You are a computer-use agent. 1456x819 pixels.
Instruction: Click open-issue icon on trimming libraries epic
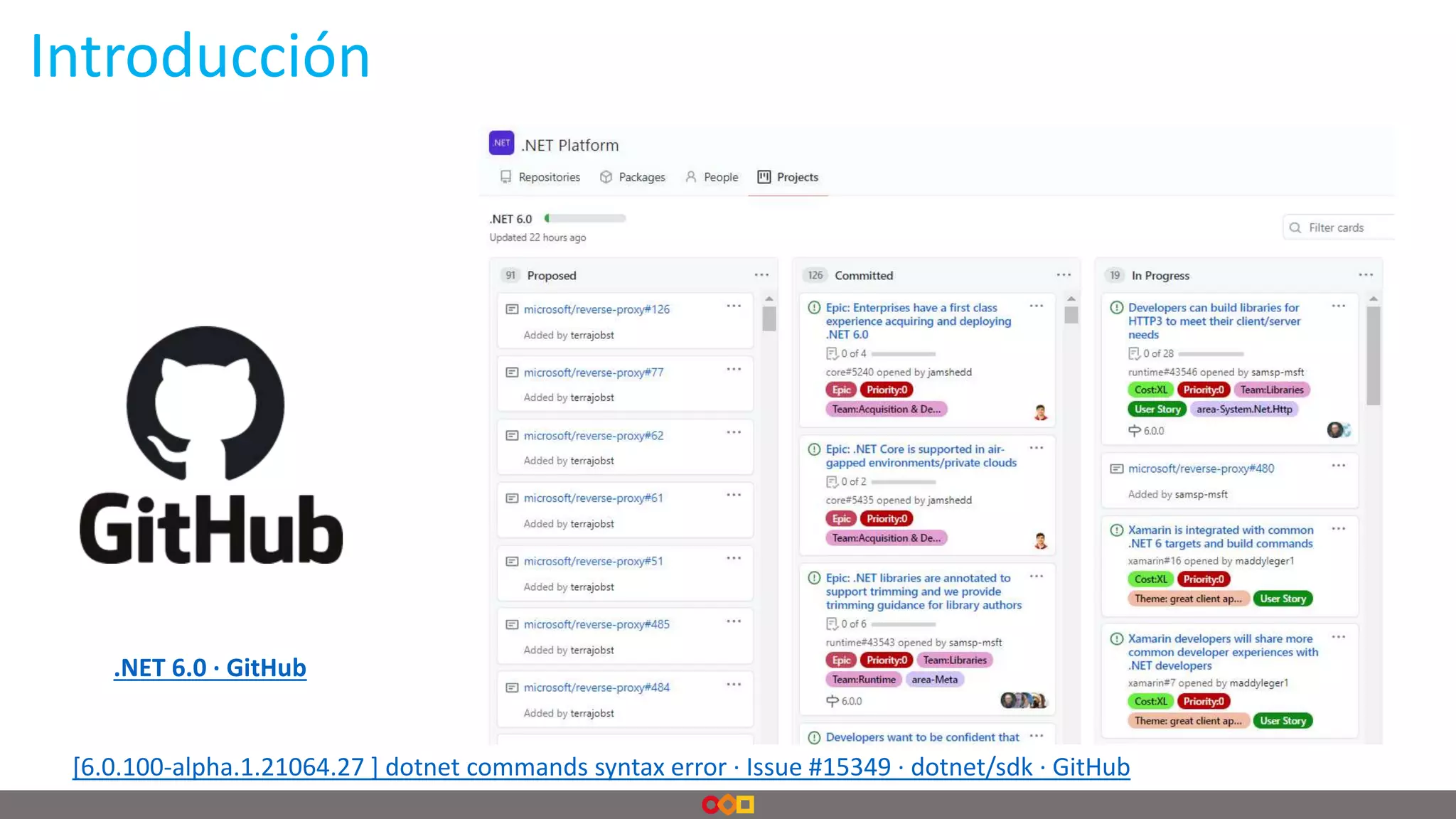(x=814, y=577)
